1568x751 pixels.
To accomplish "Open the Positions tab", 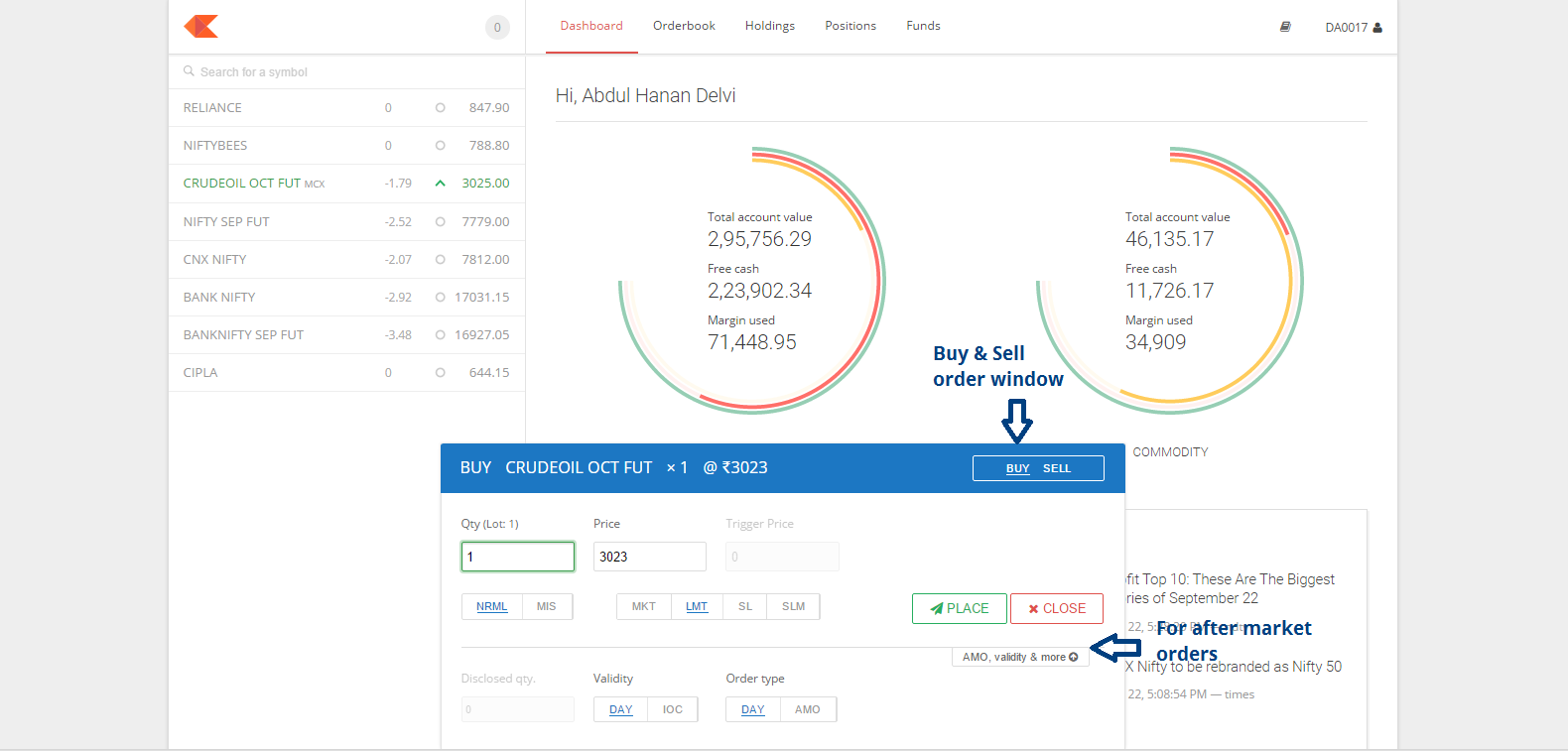I will pyautogui.click(x=850, y=26).
